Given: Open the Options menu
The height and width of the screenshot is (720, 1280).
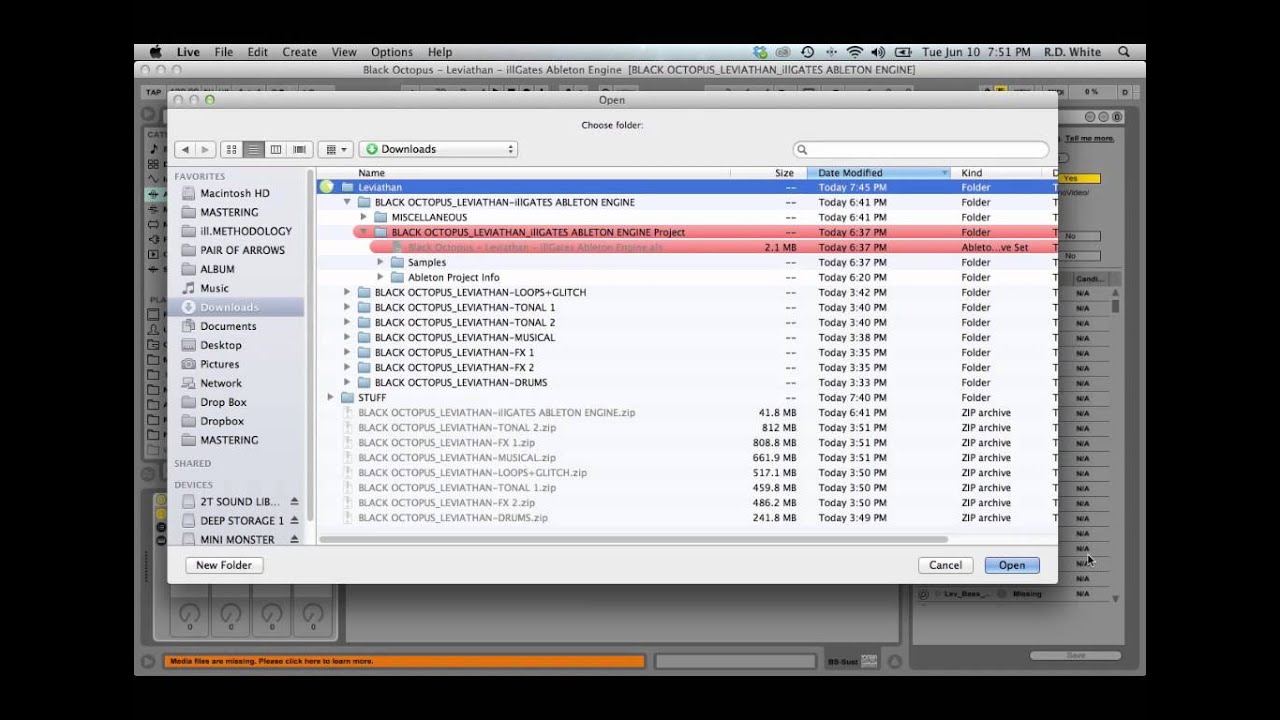Looking at the screenshot, I should pos(392,52).
